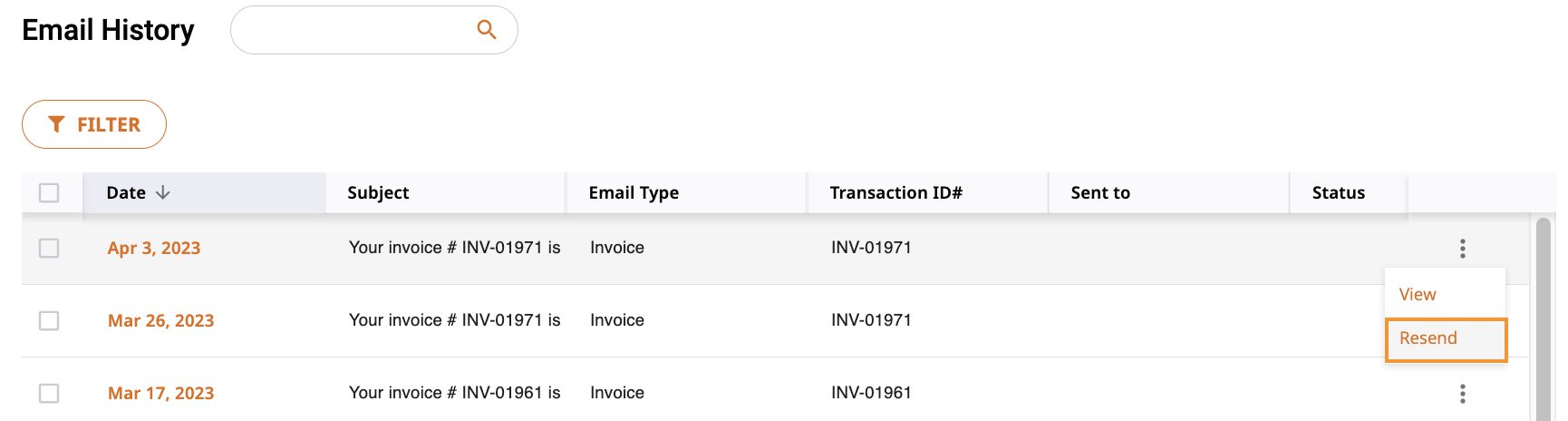Check the Mar 26, 2023 row checkbox
Image resolution: width=1568 pixels, height=421 pixels.
pyautogui.click(x=49, y=320)
